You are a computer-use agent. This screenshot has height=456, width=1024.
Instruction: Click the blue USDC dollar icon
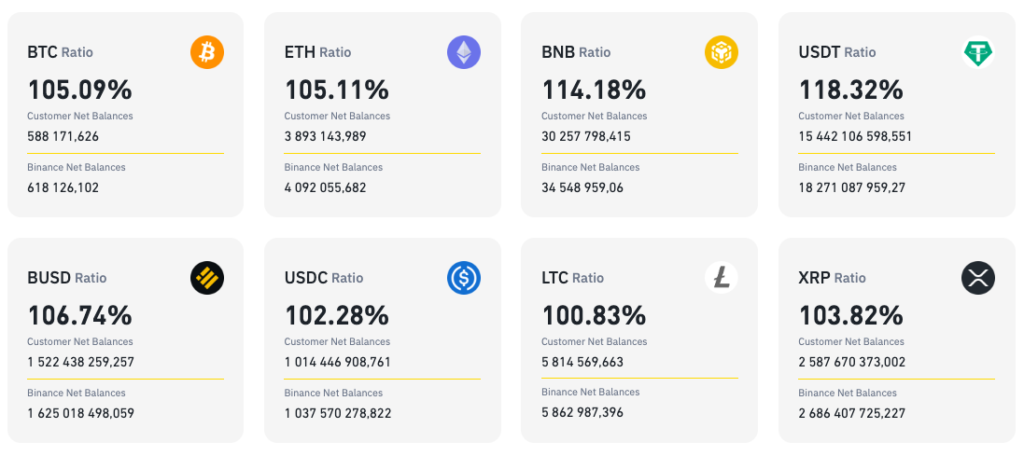coord(464,278)
